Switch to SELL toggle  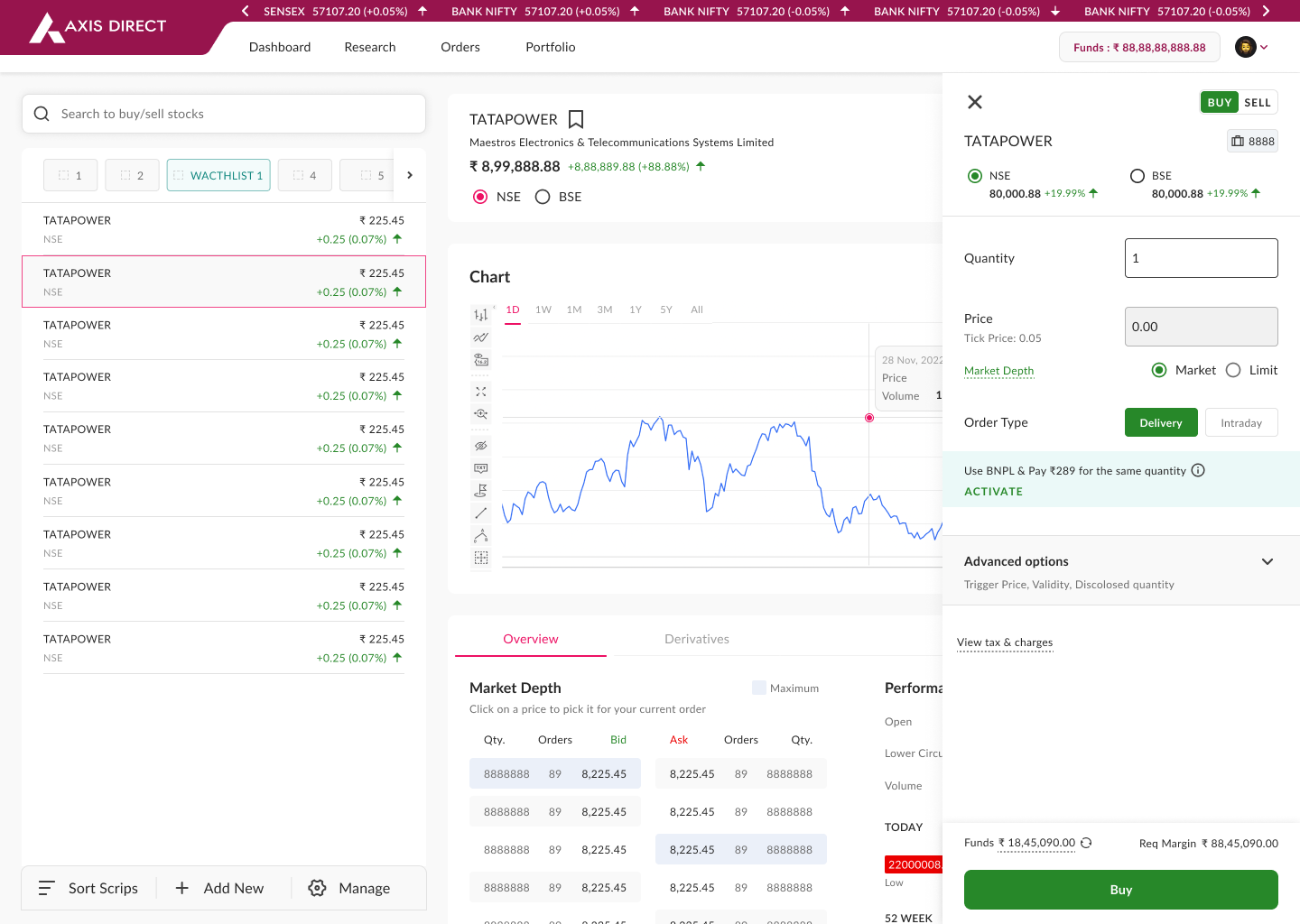tap(1258, 102)
